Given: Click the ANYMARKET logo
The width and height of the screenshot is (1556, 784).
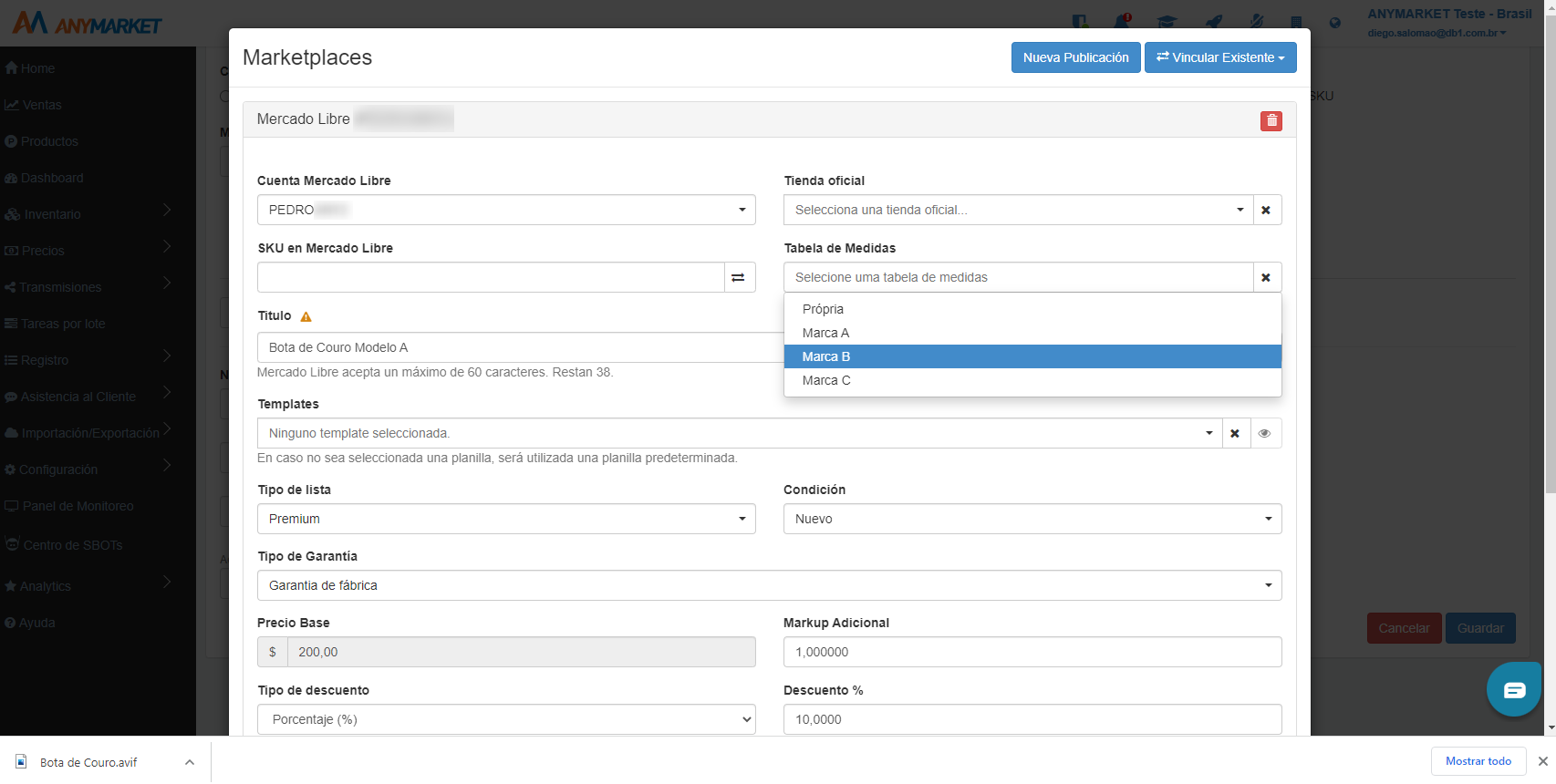Looking at the screenshot, I should [88, 23].
